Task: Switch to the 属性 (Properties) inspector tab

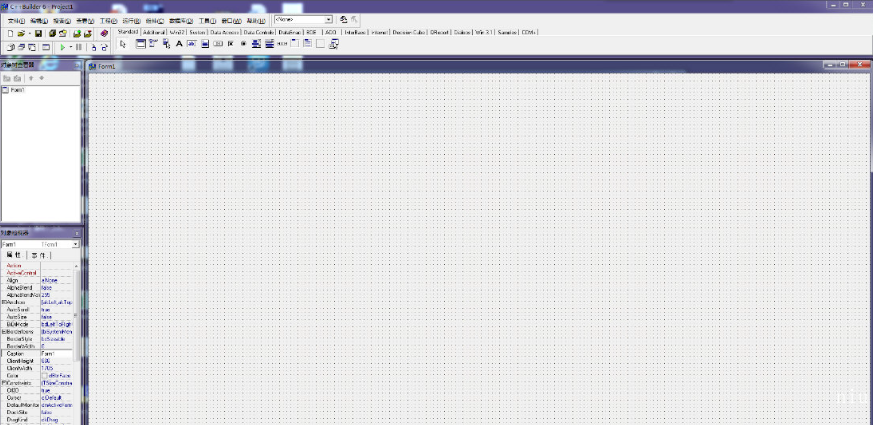Action: coord(14,255)
